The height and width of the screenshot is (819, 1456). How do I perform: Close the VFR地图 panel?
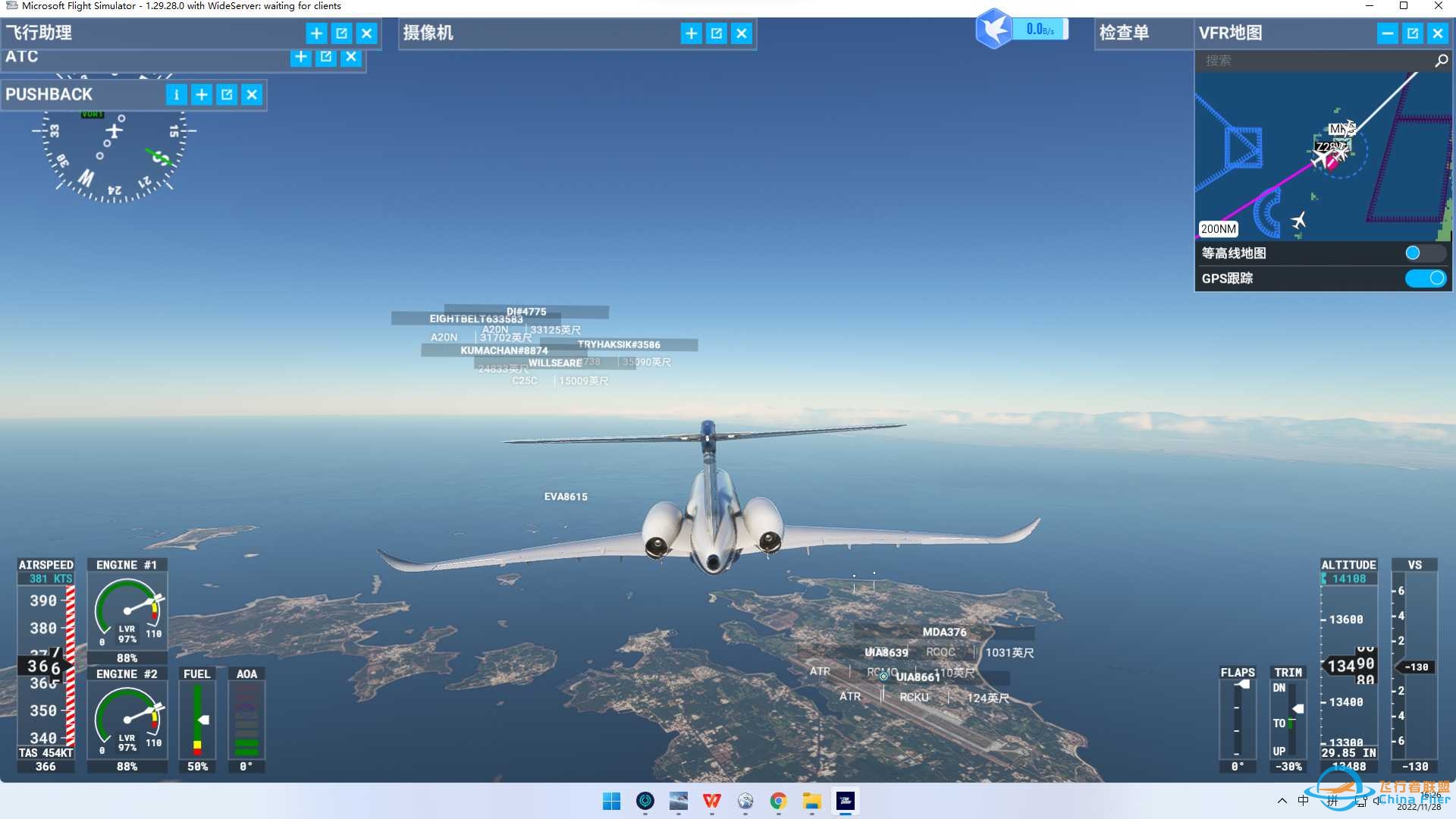pyautogui.click(x=1437, y=33)
